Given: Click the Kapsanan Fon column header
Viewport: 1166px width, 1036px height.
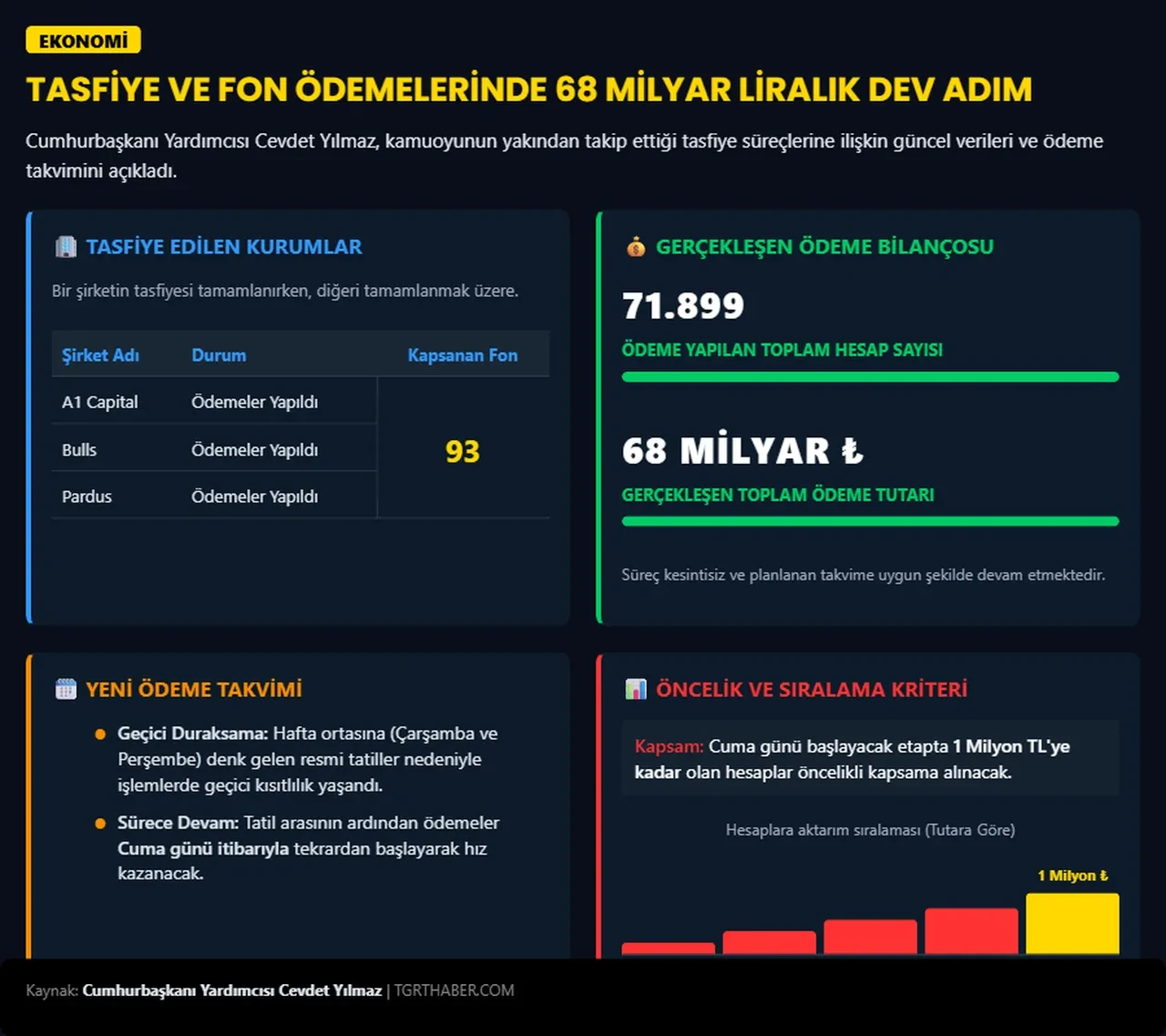Looking at the screenshot, I should click(463, 355).
